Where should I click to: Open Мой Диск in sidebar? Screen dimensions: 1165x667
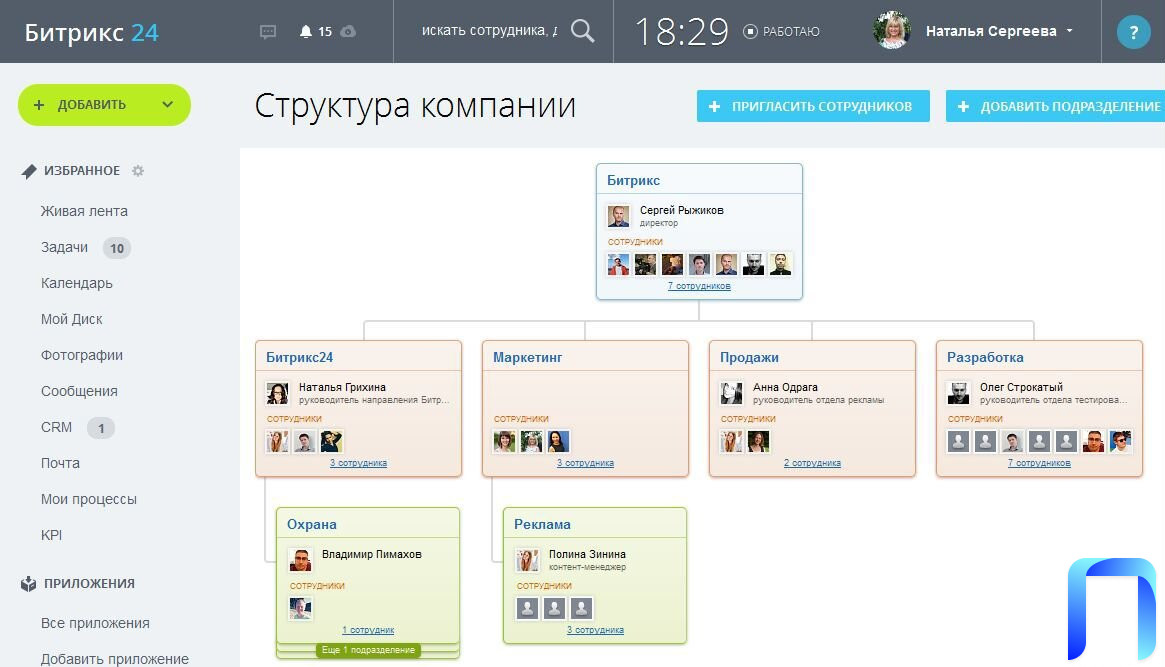coord(71,319)
